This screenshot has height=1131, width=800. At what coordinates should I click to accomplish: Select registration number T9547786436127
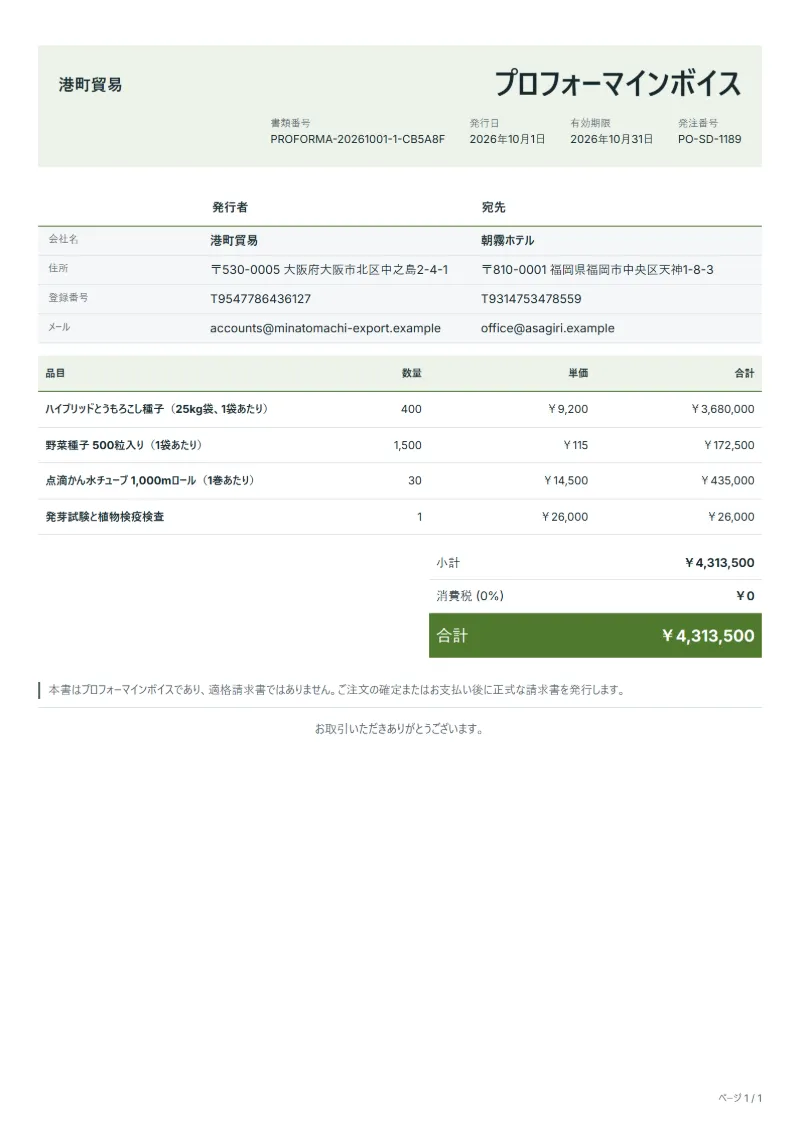(260, 299)
